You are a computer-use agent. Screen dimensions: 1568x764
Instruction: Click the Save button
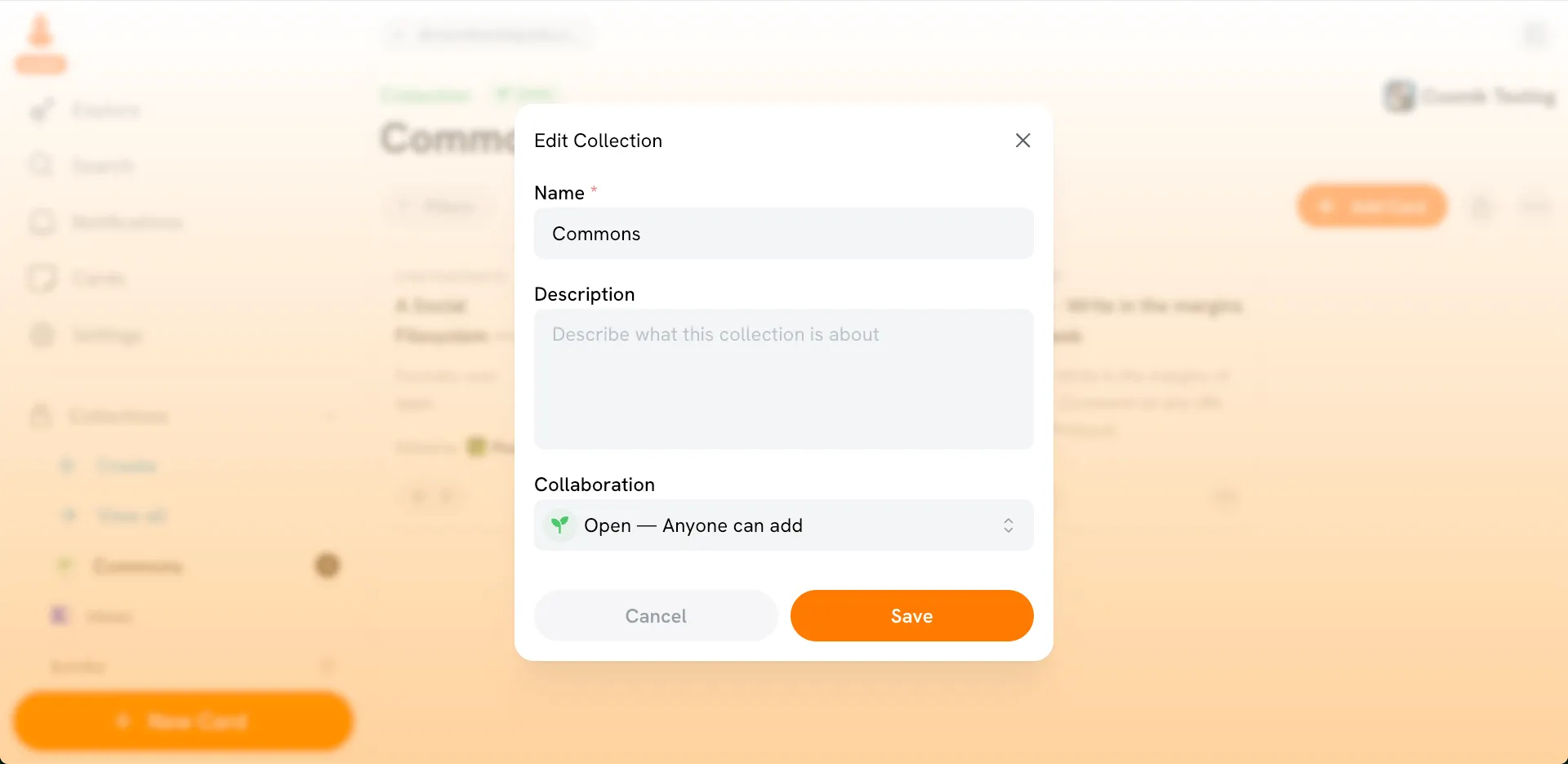tap(911, 616)
